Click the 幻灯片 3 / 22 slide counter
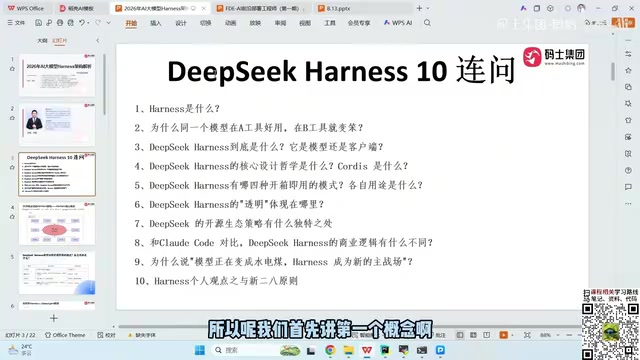640x360 pixels. click(x=20, y=335)
